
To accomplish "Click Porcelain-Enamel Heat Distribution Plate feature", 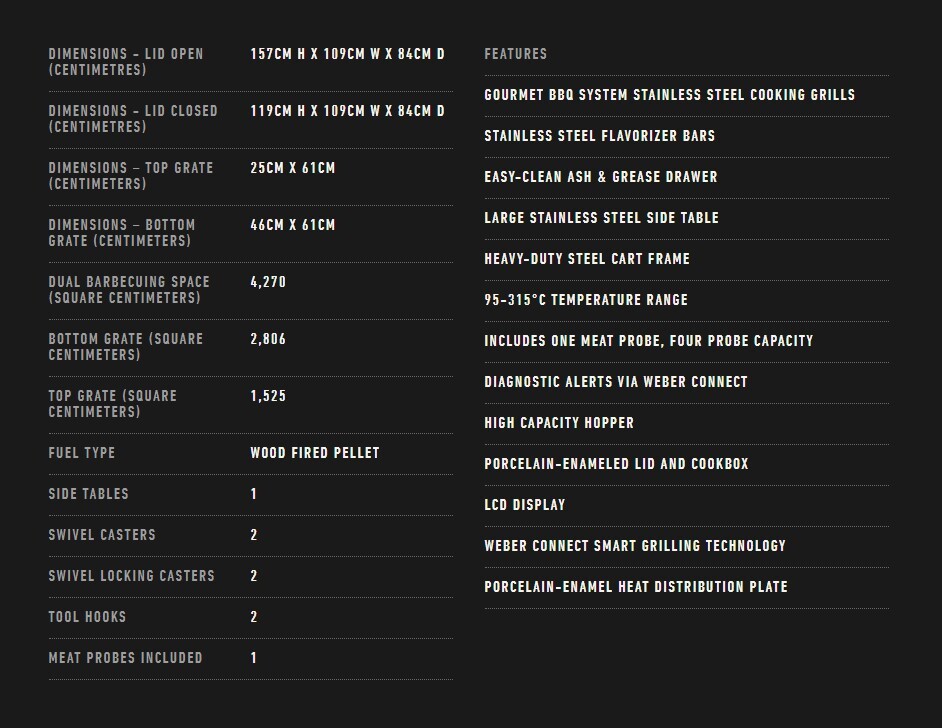I will 636,587.
